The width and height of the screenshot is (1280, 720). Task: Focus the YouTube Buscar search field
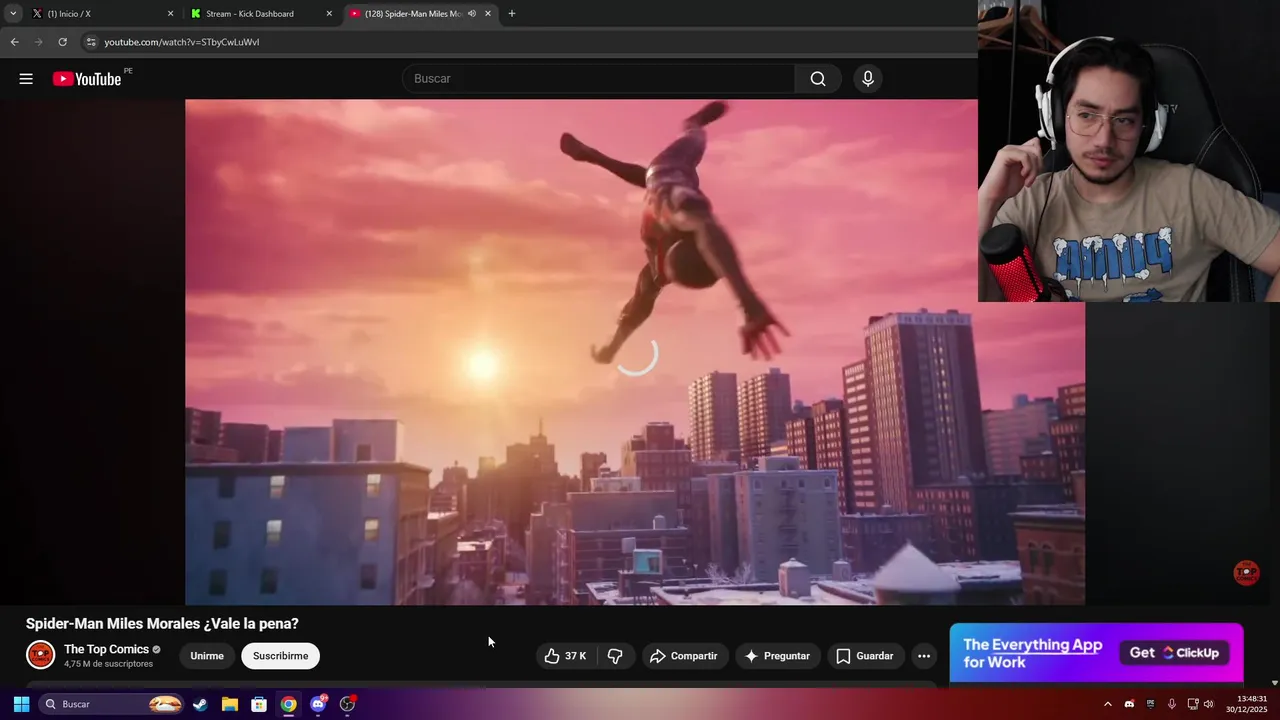tap(598, 79)
